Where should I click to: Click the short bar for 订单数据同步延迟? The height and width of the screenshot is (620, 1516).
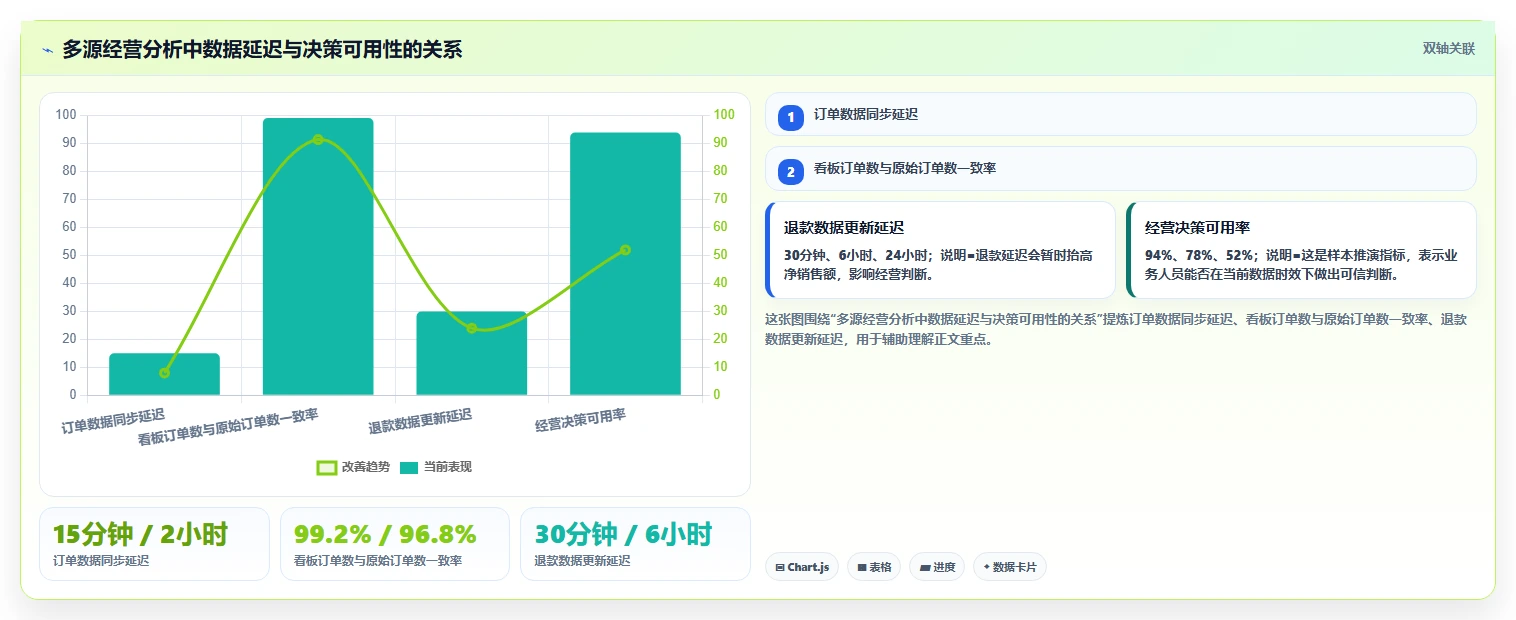click(164, 374)
